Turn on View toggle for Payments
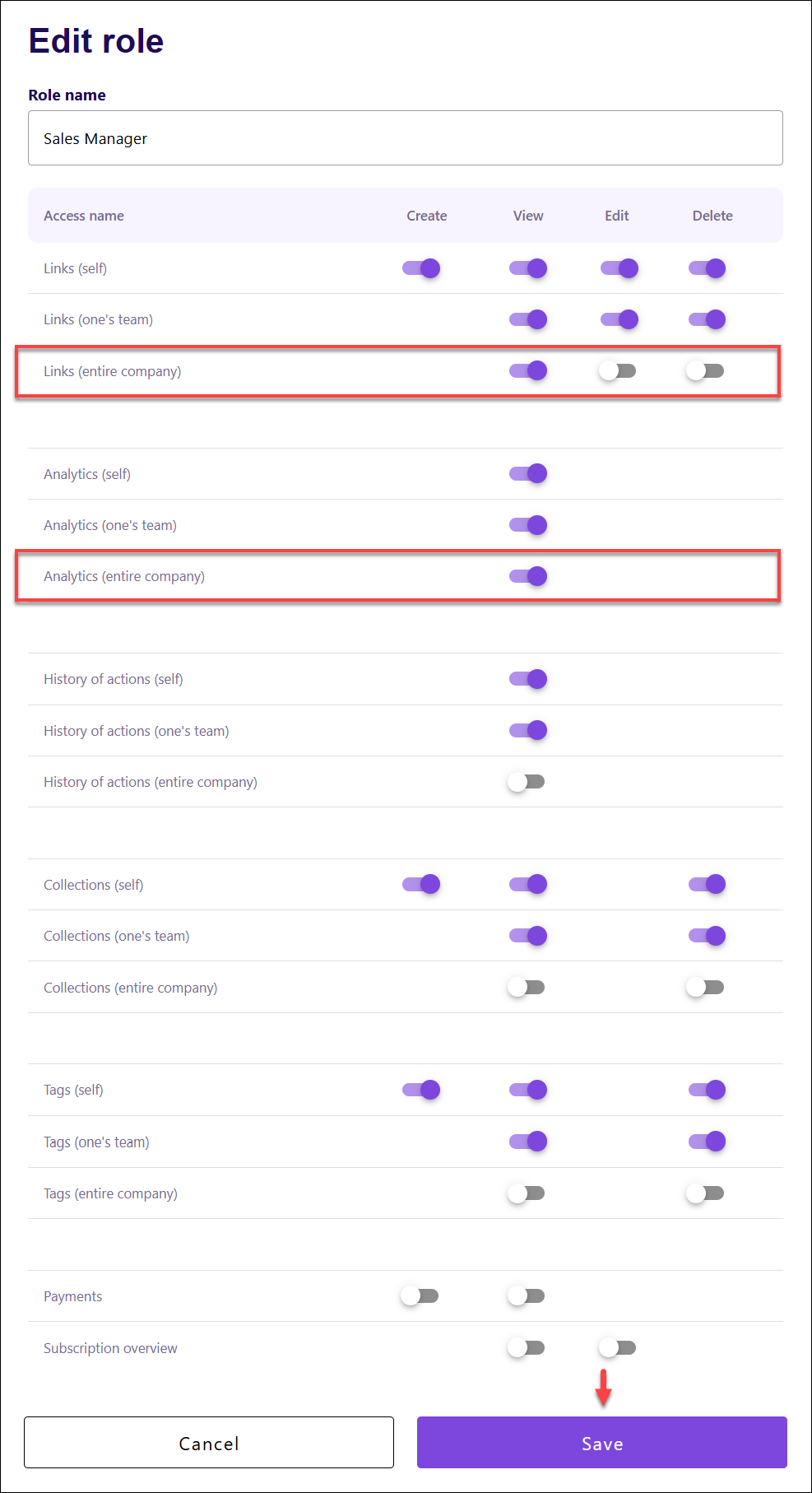This screenshot has height=1493, width=812. [527, 1295]
